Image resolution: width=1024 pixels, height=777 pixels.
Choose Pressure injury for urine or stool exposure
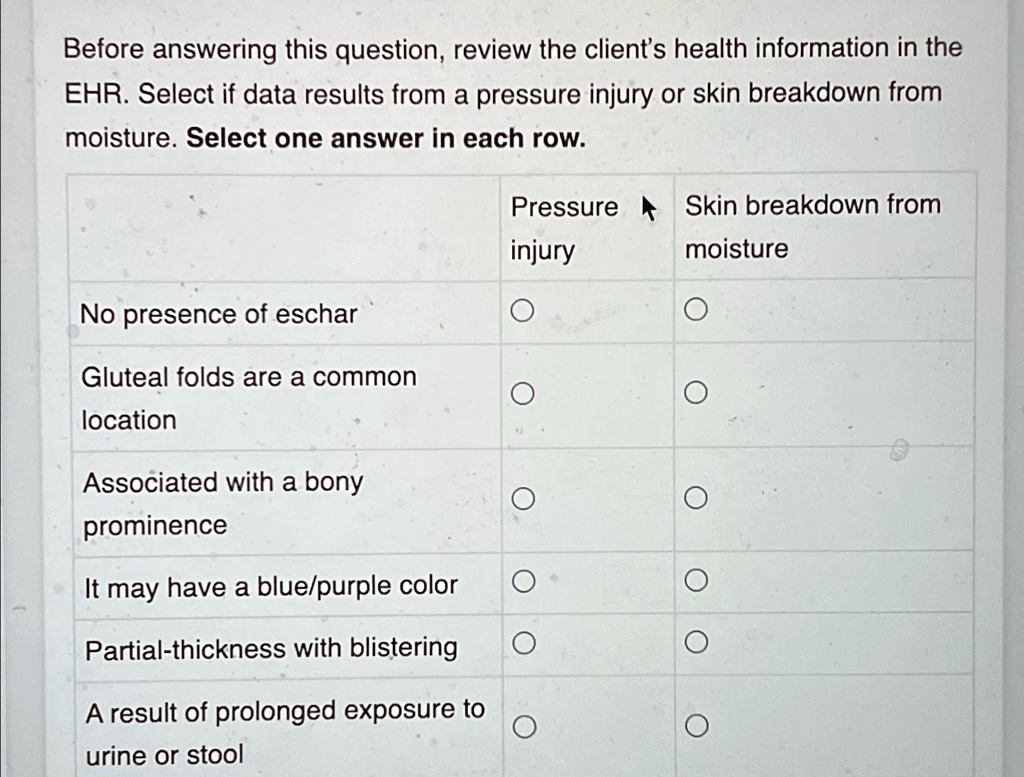[x=524, y=726]
